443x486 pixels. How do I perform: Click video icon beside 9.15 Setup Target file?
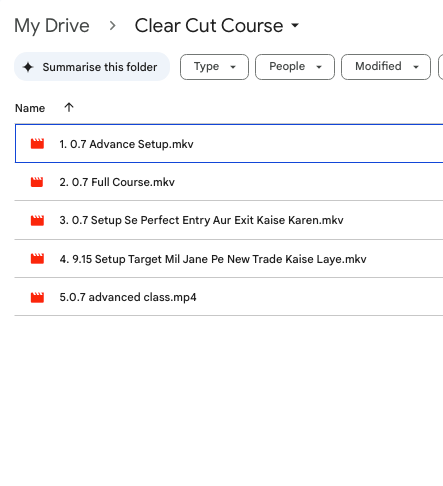tap(37, 259)
